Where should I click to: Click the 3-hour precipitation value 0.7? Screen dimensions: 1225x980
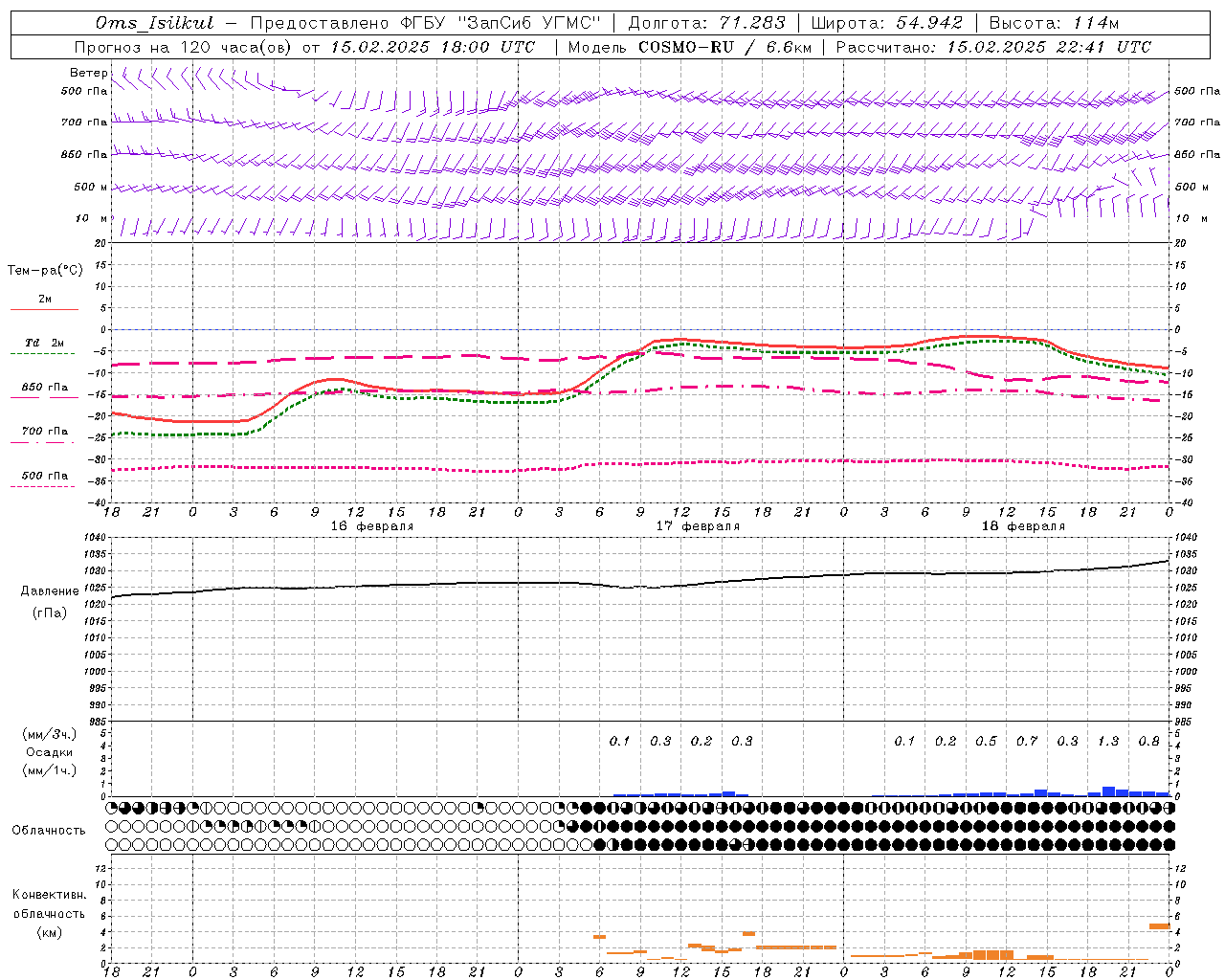point(1027,741)
